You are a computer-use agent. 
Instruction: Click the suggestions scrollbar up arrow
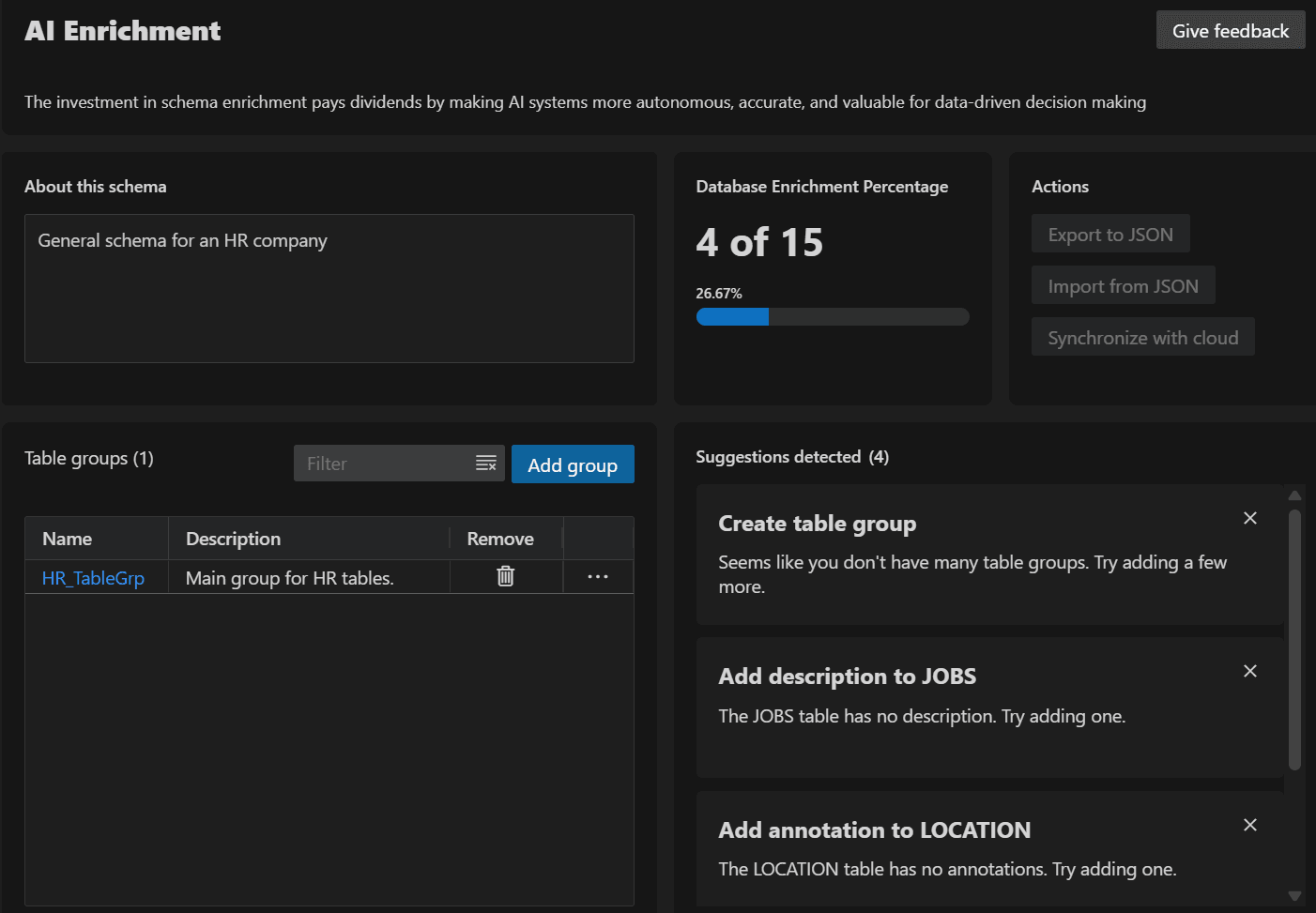(1294, 495)
